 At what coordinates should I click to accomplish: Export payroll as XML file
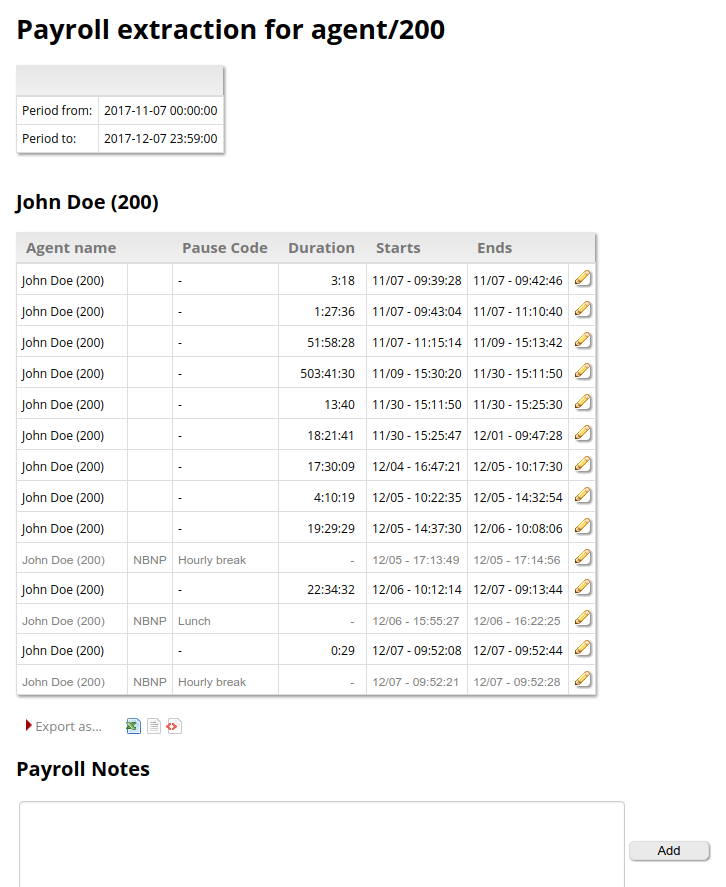click(173, 726)
